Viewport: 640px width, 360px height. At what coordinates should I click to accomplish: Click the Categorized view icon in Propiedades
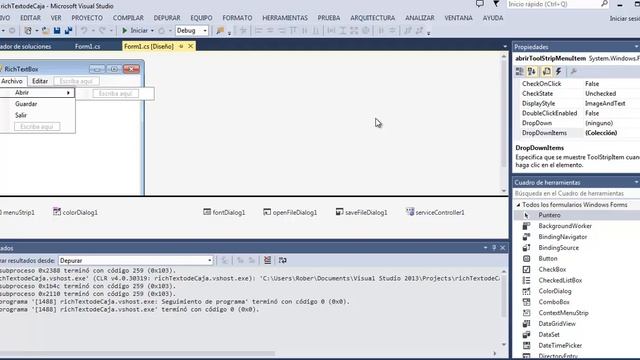tap(520, 72)
